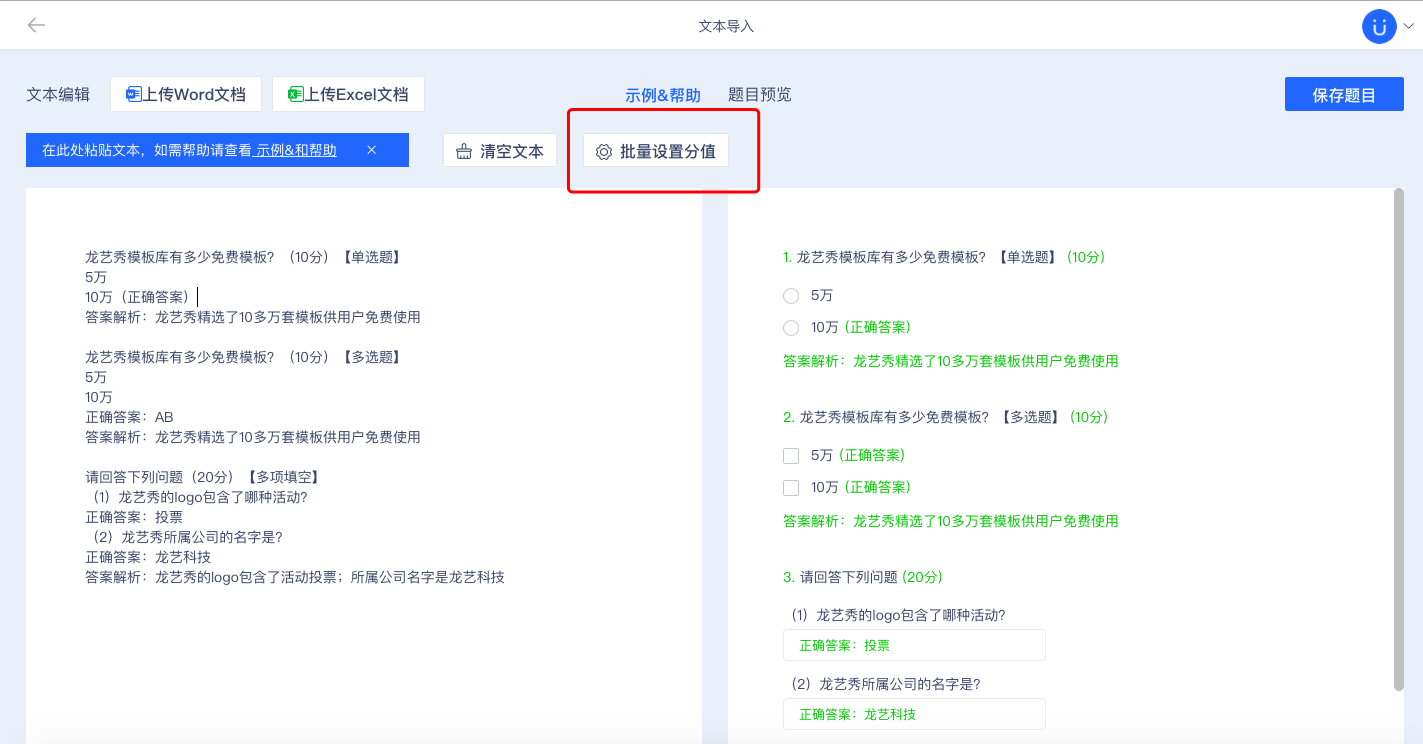Image resolution: width=1423 pixels, height=744 pixels.
Task: Click the answer field showing 龙艺科技
Action: tap(914, 714)
